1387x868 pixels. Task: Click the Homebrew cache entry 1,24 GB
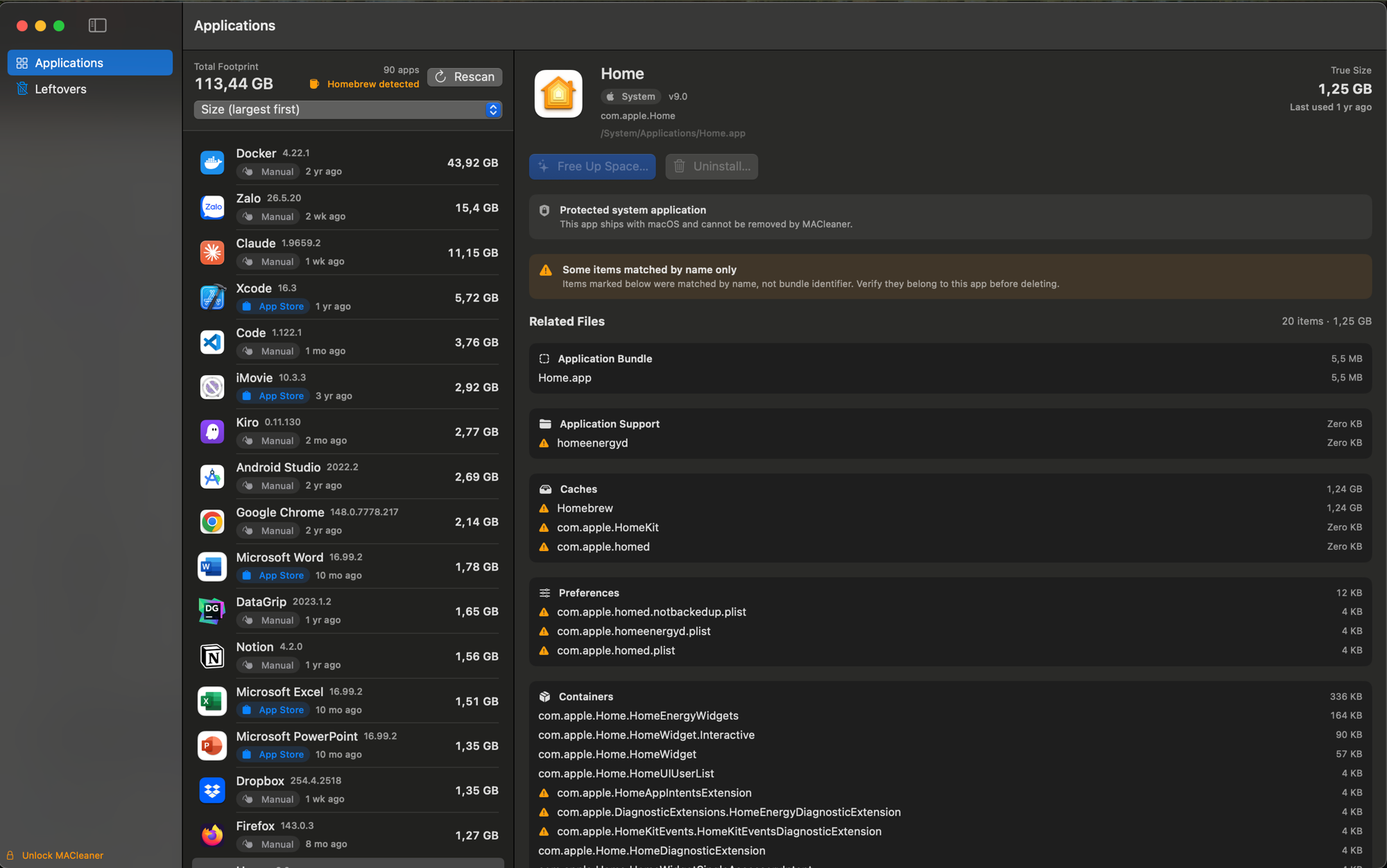[x=950, y=508]
